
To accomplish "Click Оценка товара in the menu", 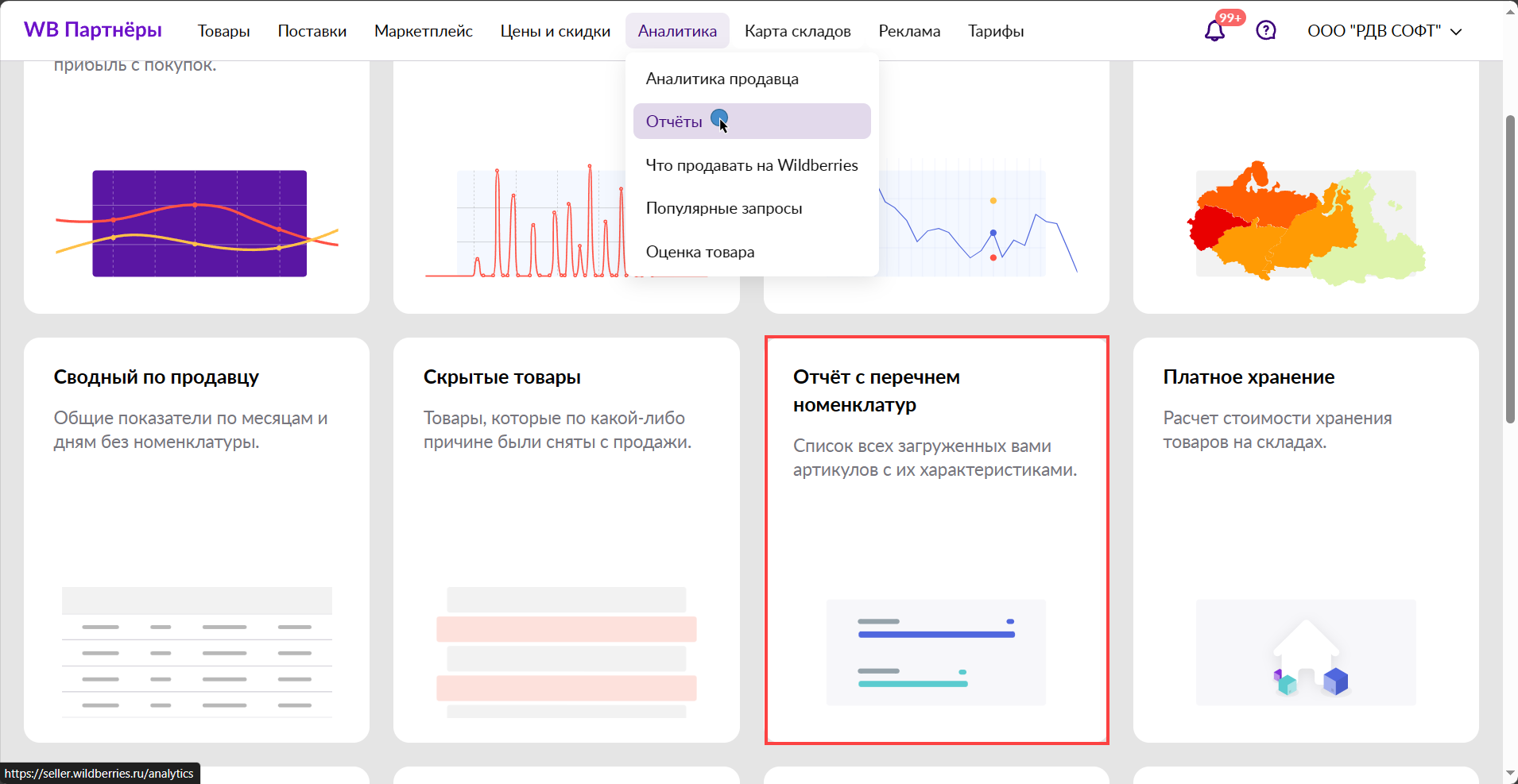I will pyautogui.click(x=700, y=252).
